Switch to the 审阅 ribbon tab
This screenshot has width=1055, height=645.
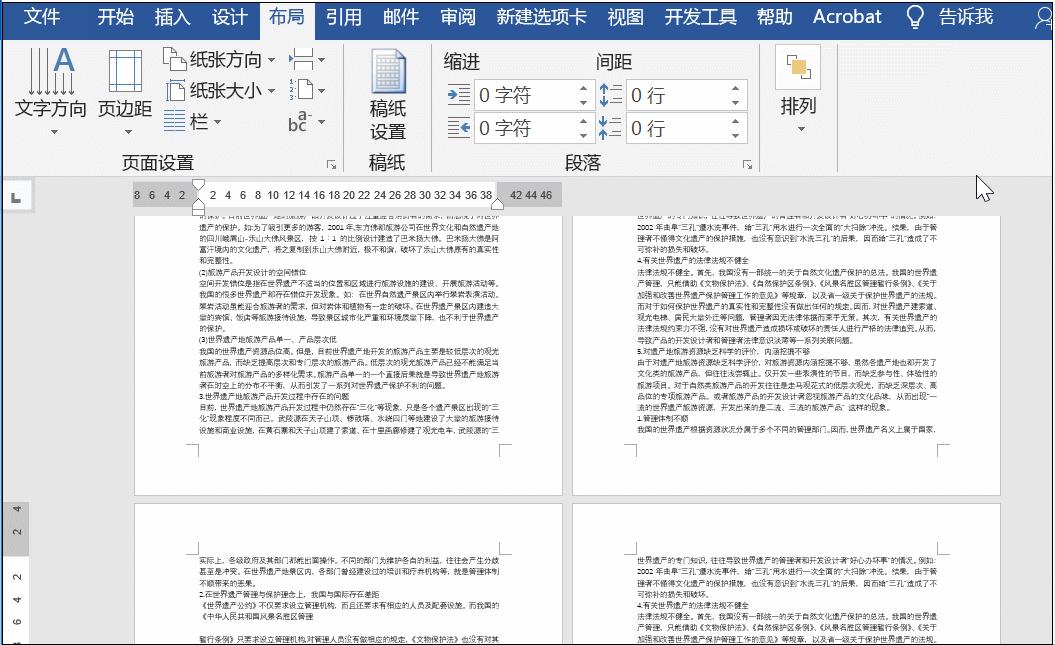(457, 17)
